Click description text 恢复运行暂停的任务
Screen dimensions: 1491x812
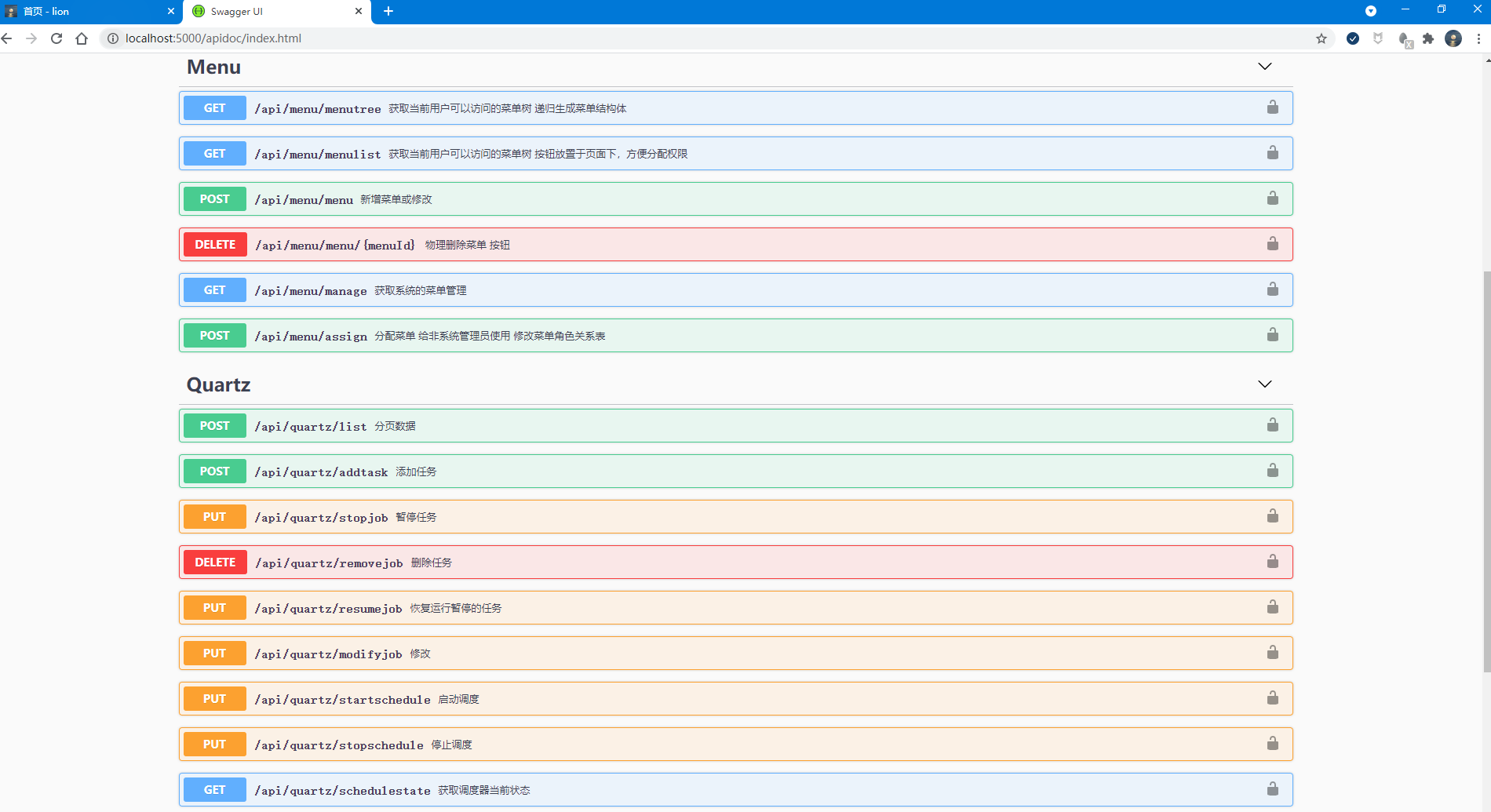point(456,608)
